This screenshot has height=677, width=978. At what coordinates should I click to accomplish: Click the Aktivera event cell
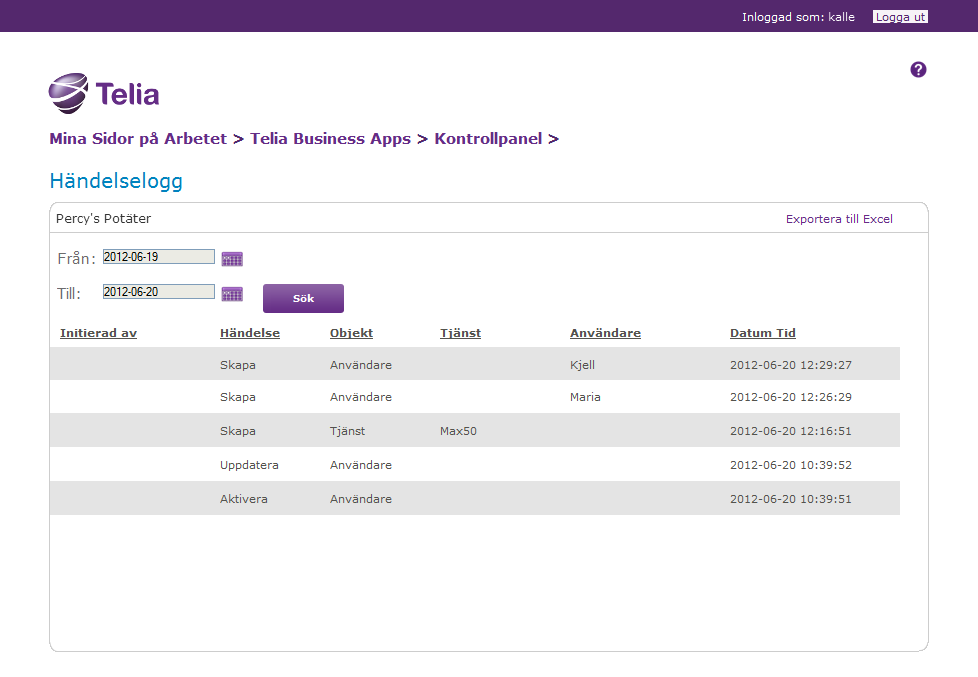(x=244, y=499)
